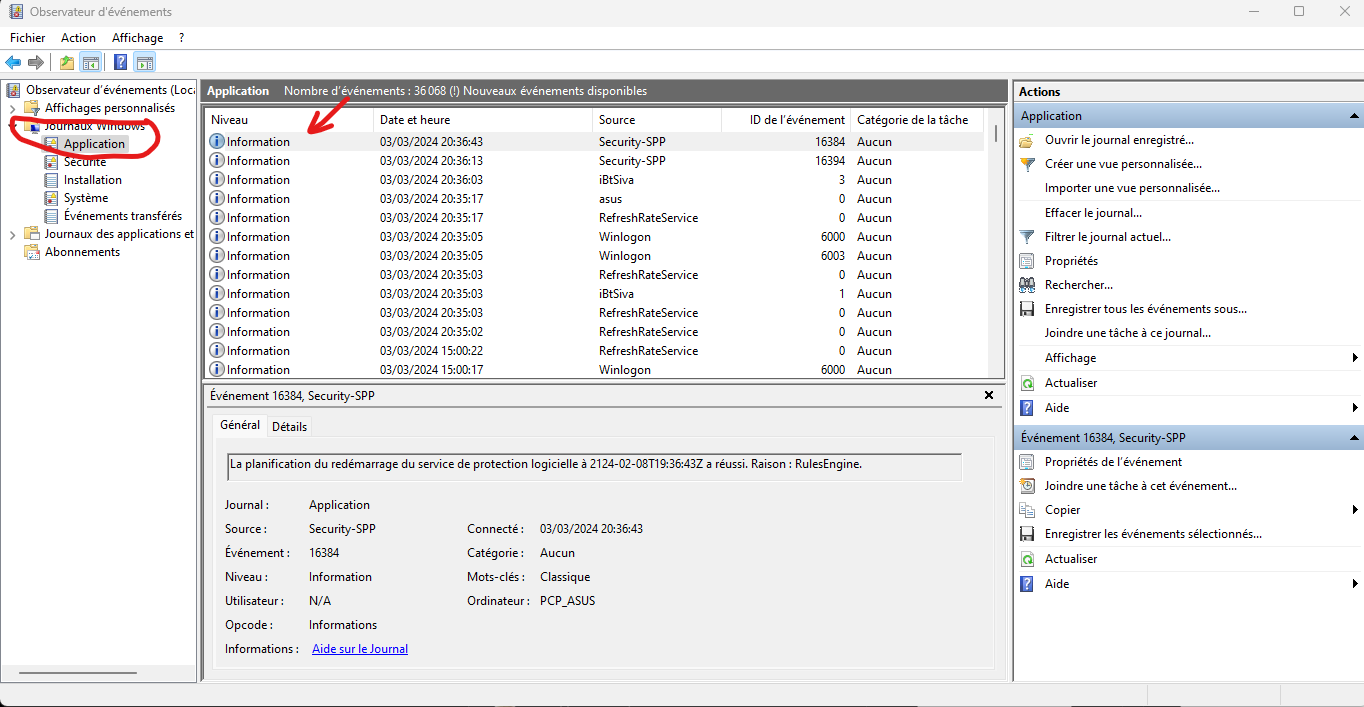Click the blue help question-mark toolbar icon
Image resolution: width=1364 pixels, height=707 pixels.
[120, 63]
